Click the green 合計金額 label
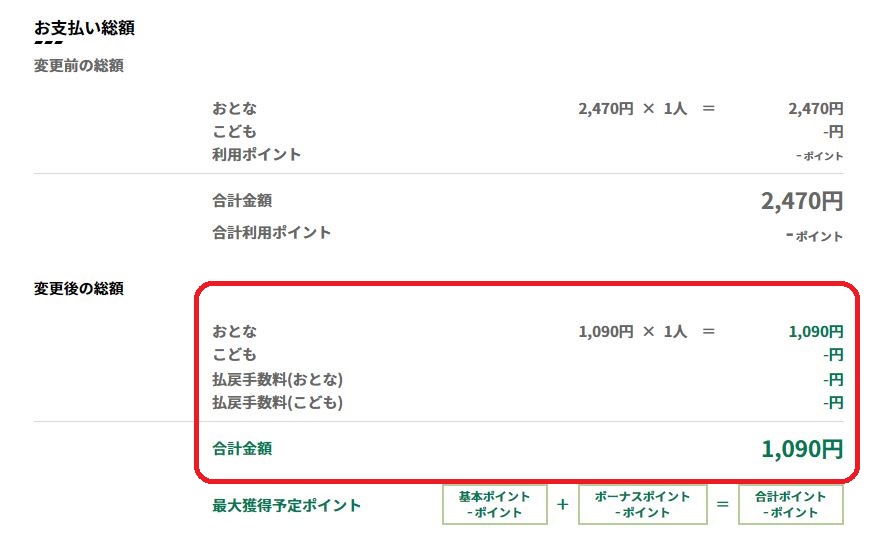 point(242,449)
